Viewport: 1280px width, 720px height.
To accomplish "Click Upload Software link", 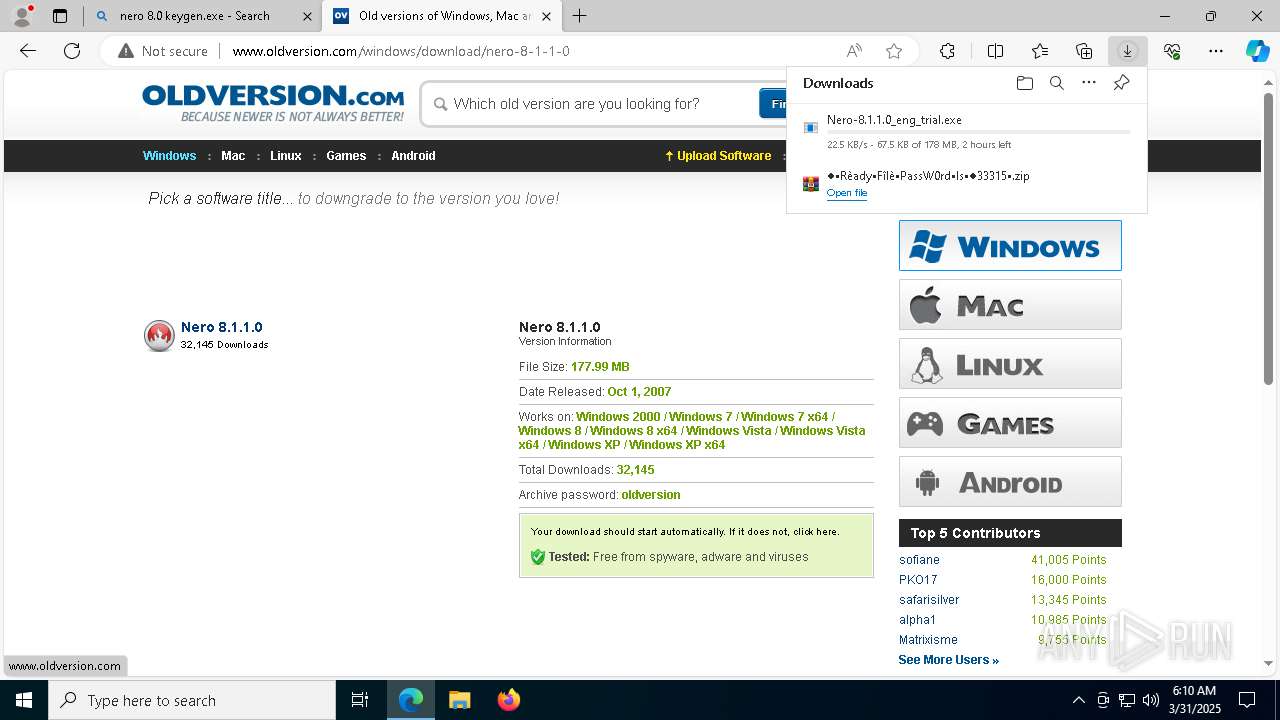I will click(x=718, y=156).
